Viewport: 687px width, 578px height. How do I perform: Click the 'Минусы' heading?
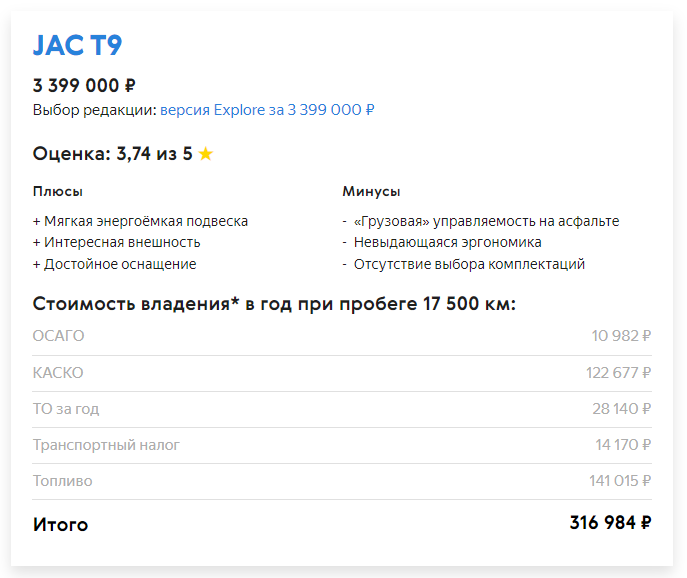click(x=371, y=191)
